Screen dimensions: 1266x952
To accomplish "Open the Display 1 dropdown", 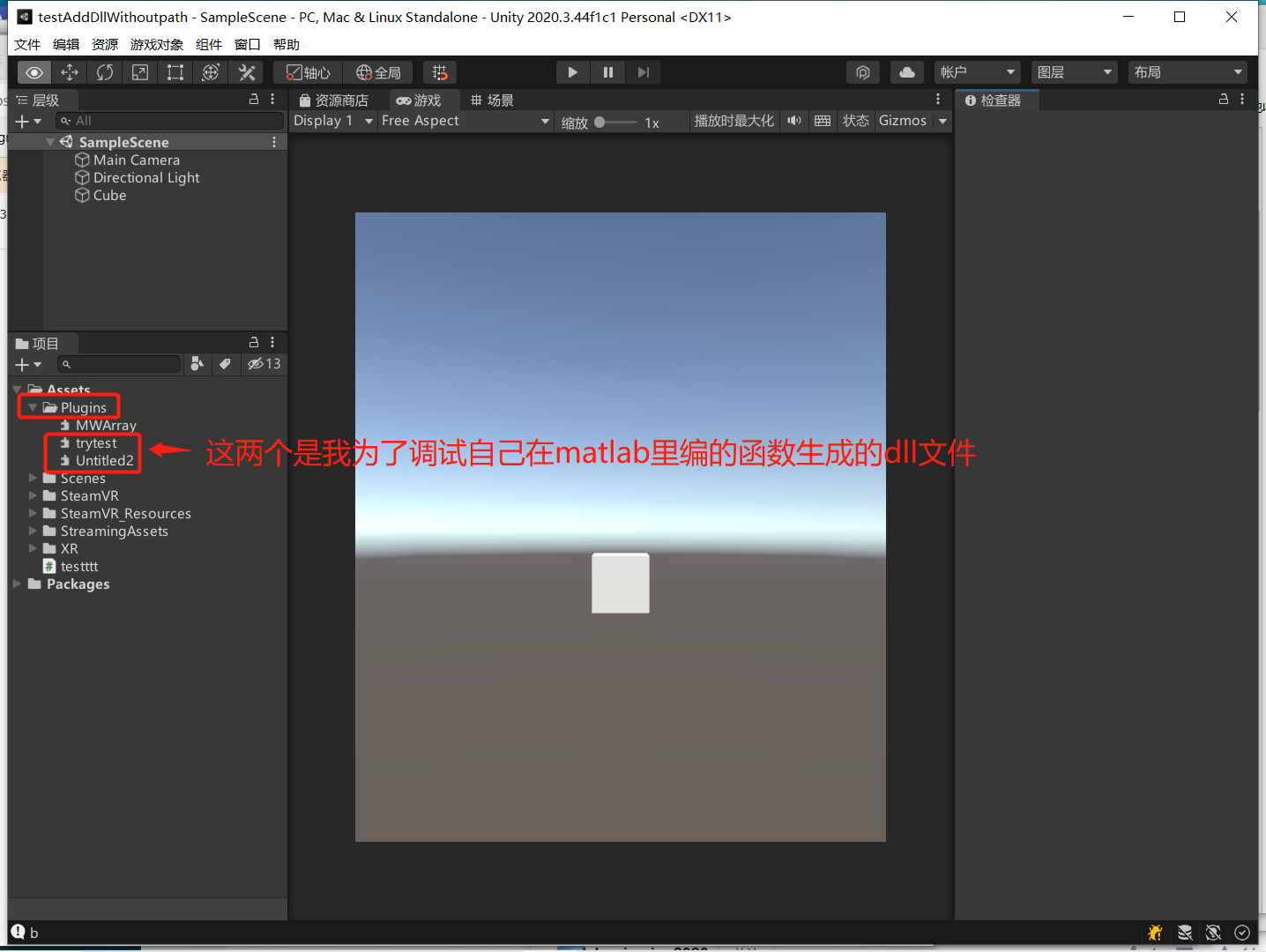I will (333, 121).
